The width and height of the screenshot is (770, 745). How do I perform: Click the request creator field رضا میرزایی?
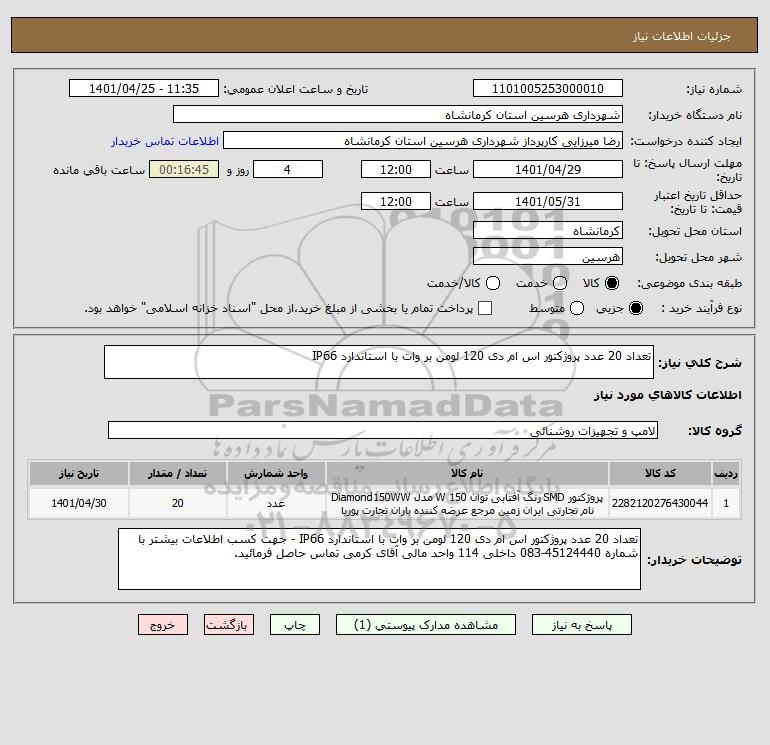(423, 141)
